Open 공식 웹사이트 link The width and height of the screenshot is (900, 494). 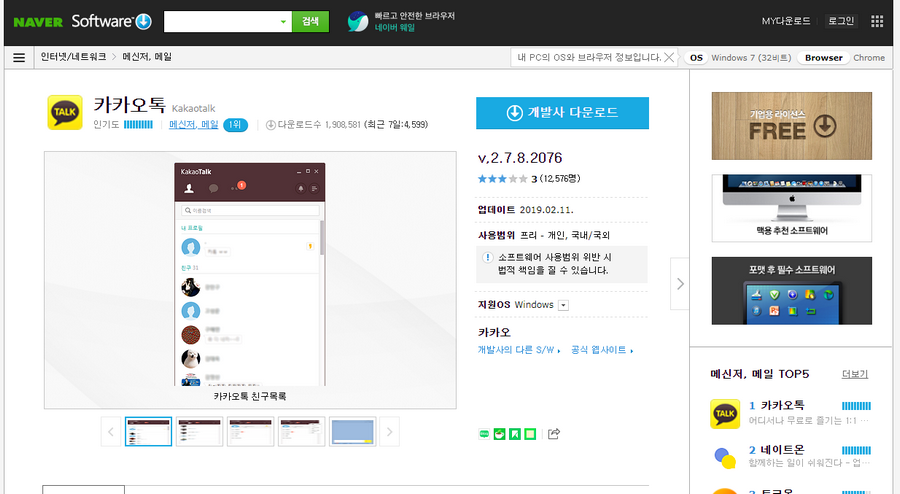602,350
